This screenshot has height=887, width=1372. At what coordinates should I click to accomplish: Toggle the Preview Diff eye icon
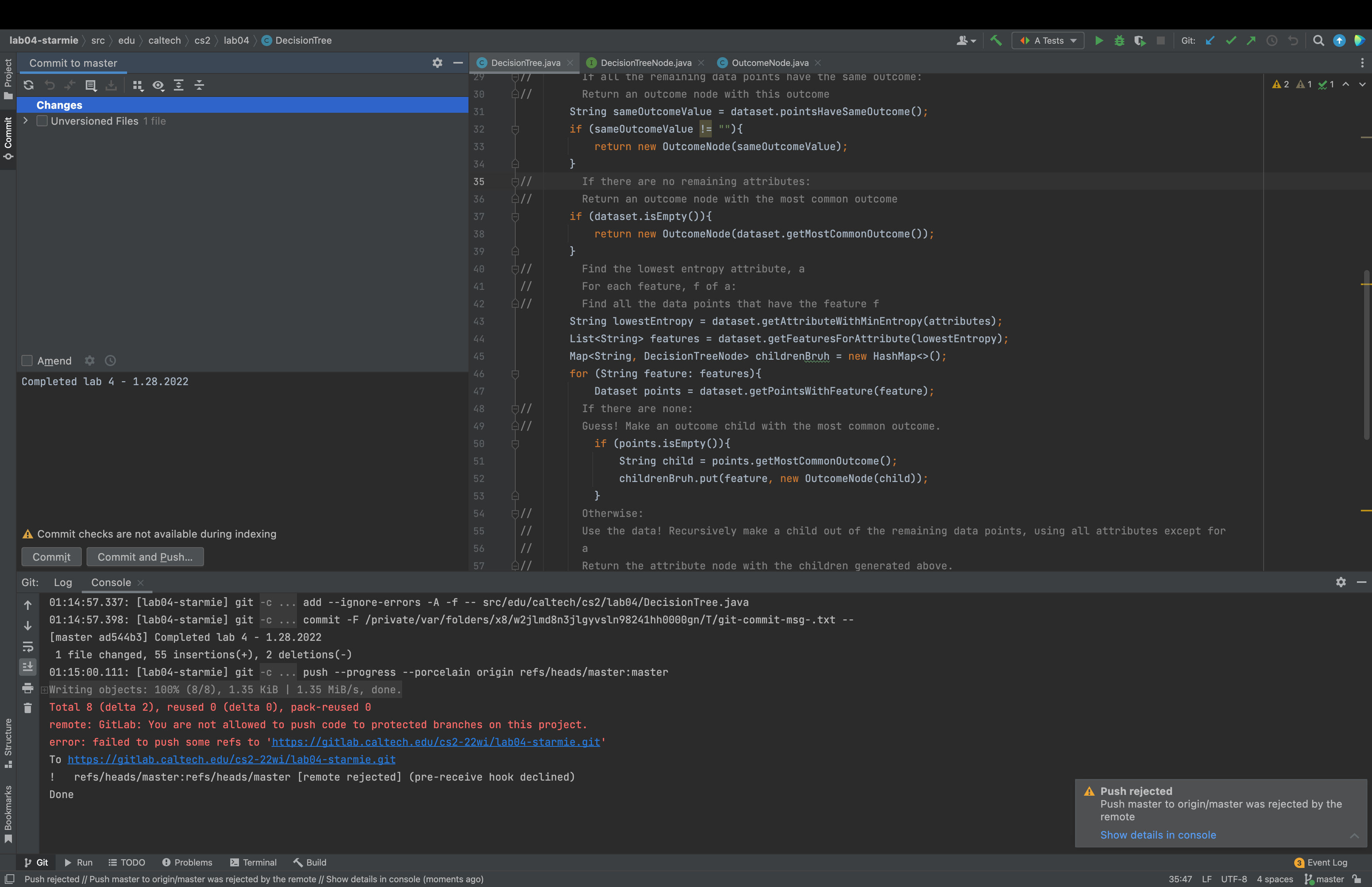point(158,85)
